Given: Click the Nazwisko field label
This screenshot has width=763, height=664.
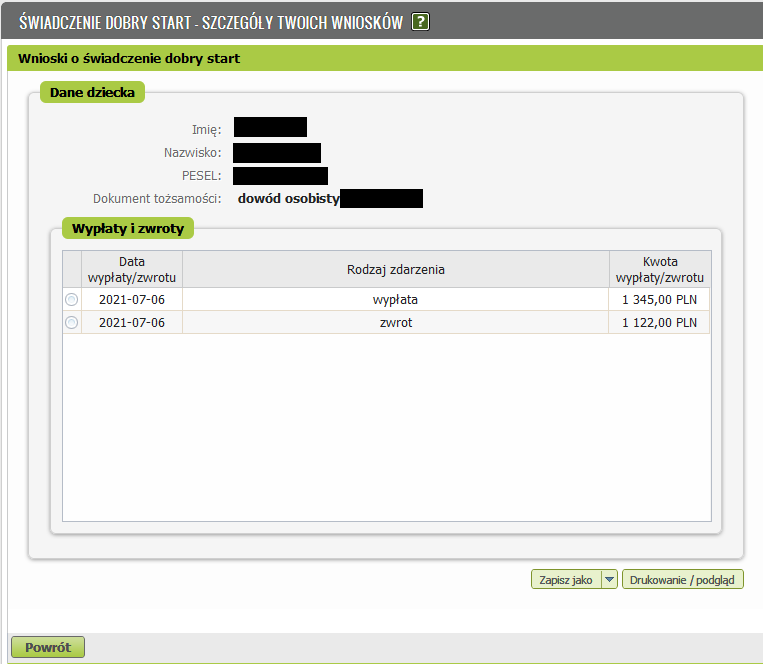Looking at the screenshot, I should [x=193, y=153].
